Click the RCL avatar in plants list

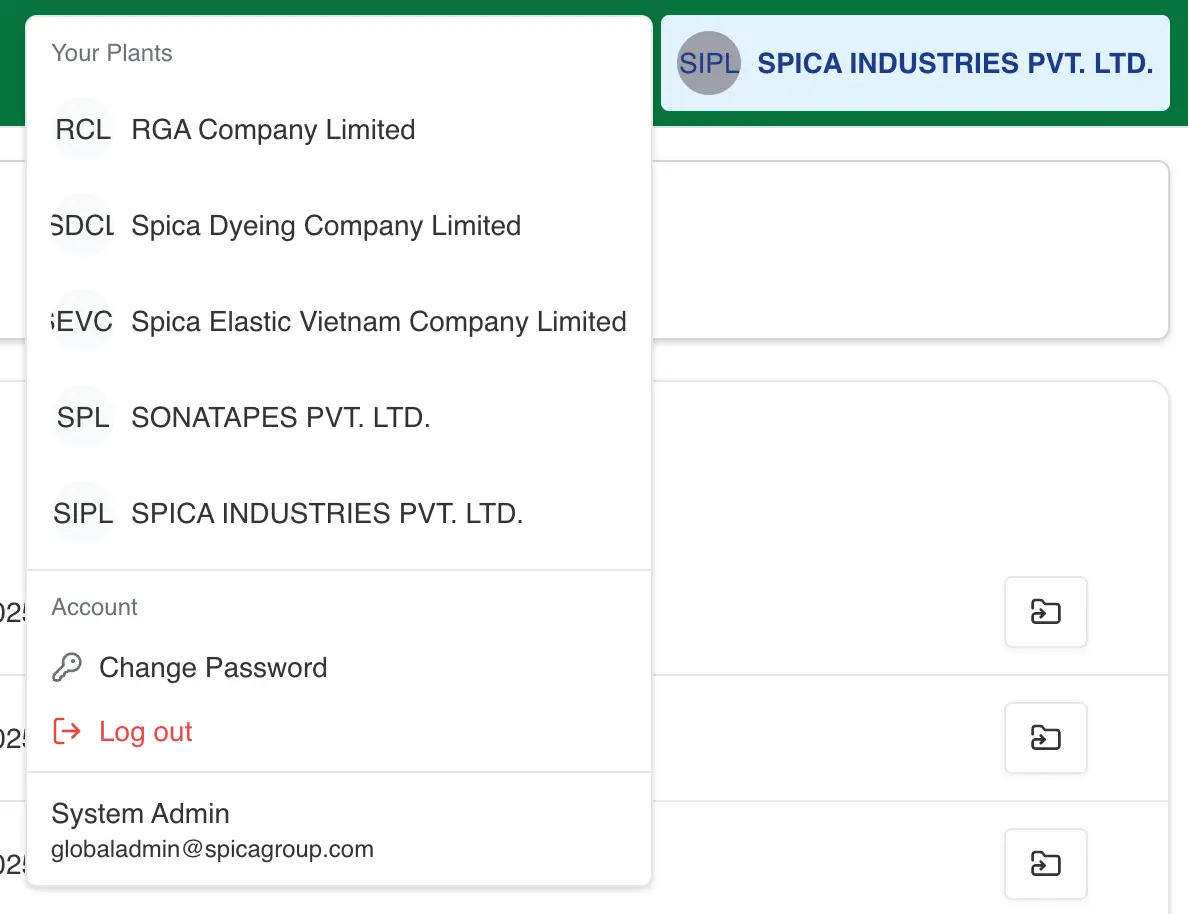83,130
